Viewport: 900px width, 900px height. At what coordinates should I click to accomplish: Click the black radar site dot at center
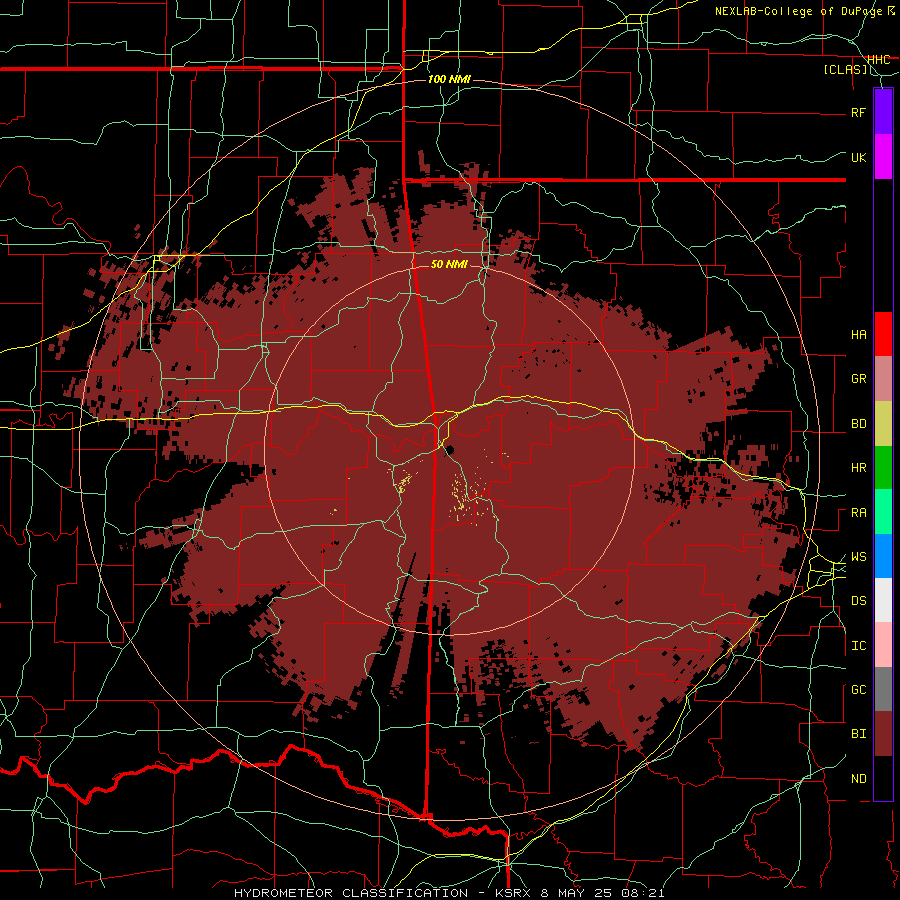[449, 449]
